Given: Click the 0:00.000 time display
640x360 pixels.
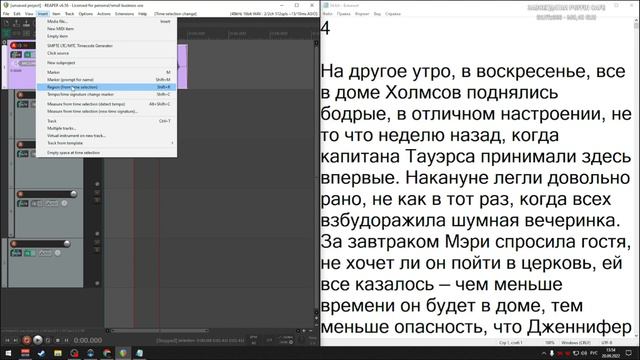Looking at the screenshot, I should (88, 340).
